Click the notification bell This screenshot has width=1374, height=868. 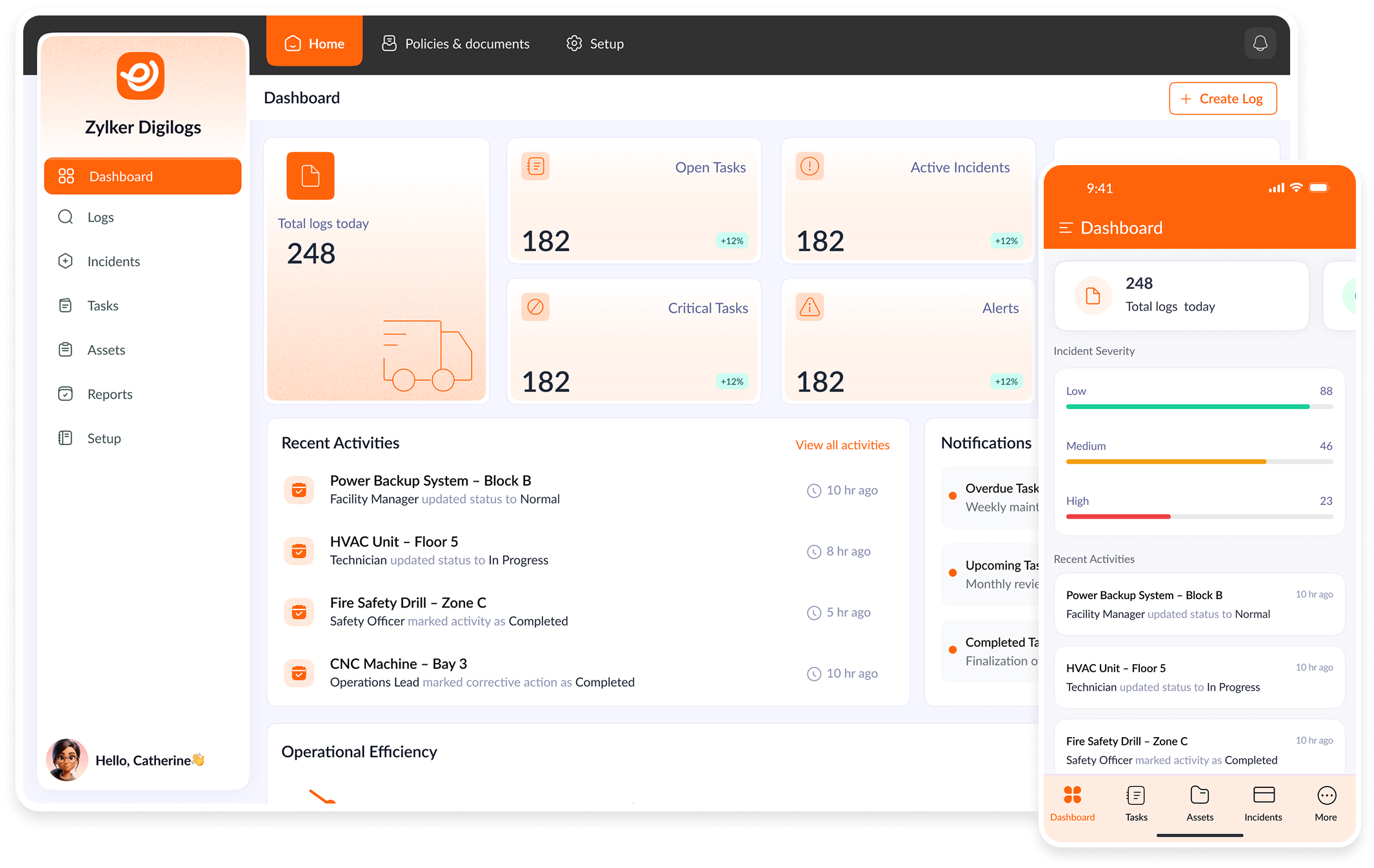(x=1259, y=43)
